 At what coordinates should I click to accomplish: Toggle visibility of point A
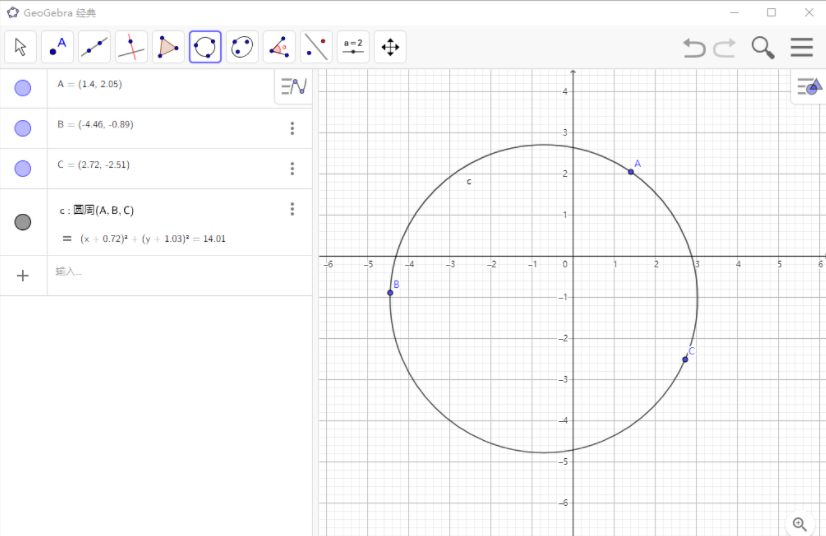23,88
